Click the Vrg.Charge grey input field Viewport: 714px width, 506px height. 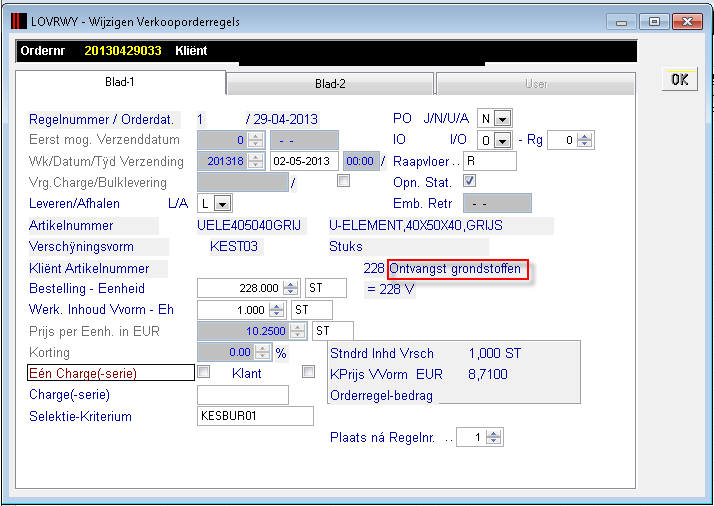pyautogui.click(x=243, y=182)
